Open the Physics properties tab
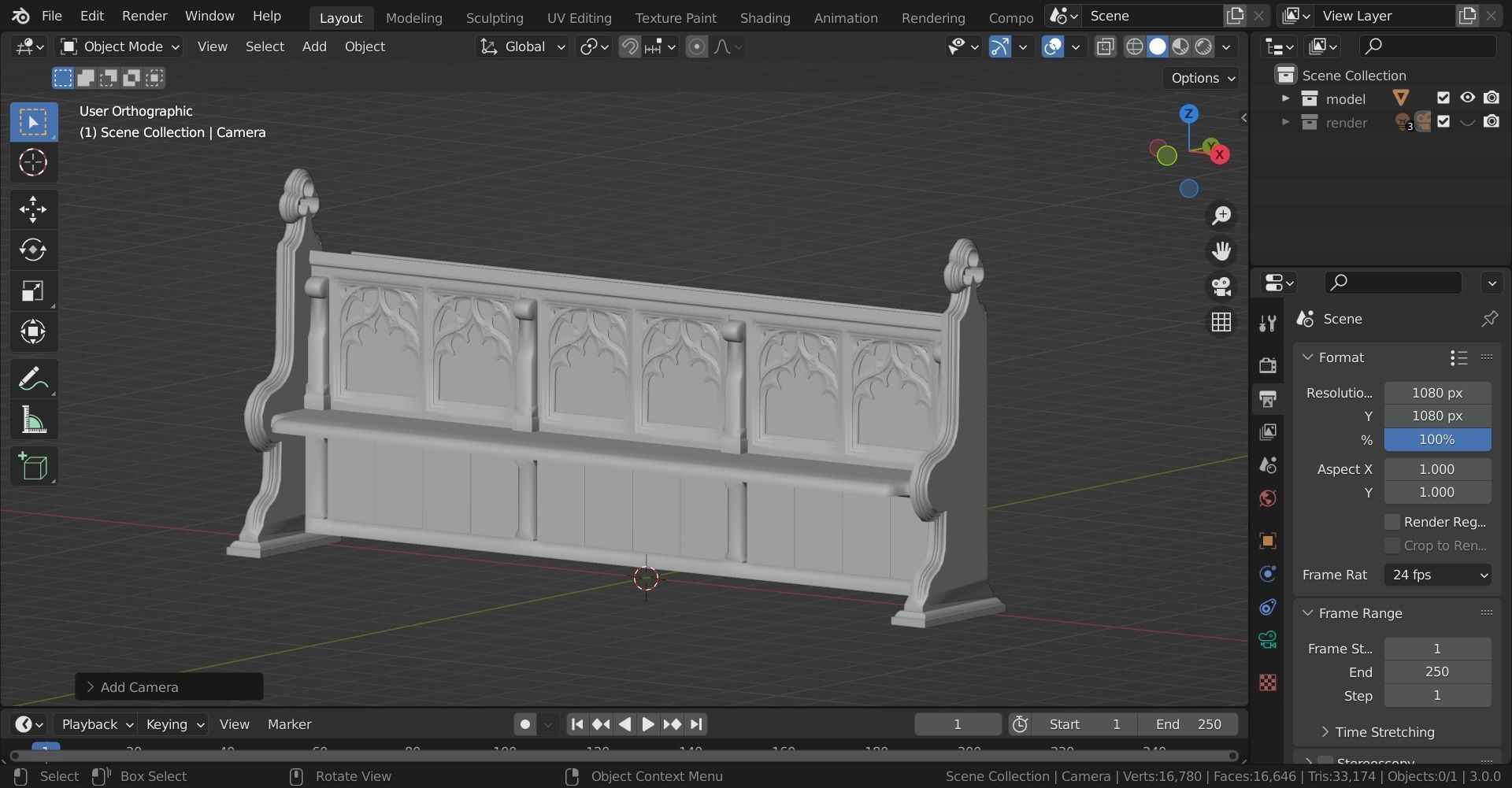 point(1268,574)
